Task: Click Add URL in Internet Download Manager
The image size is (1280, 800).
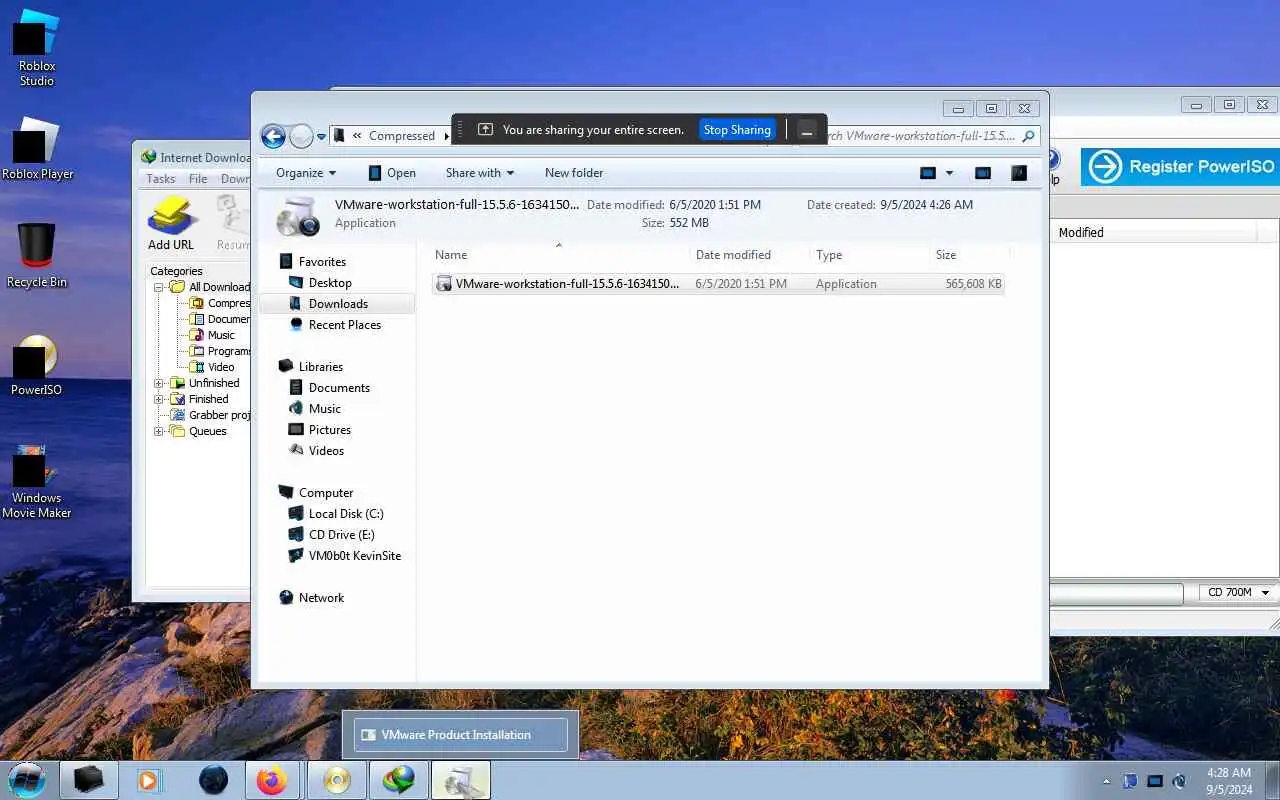Action: [171, 223]
